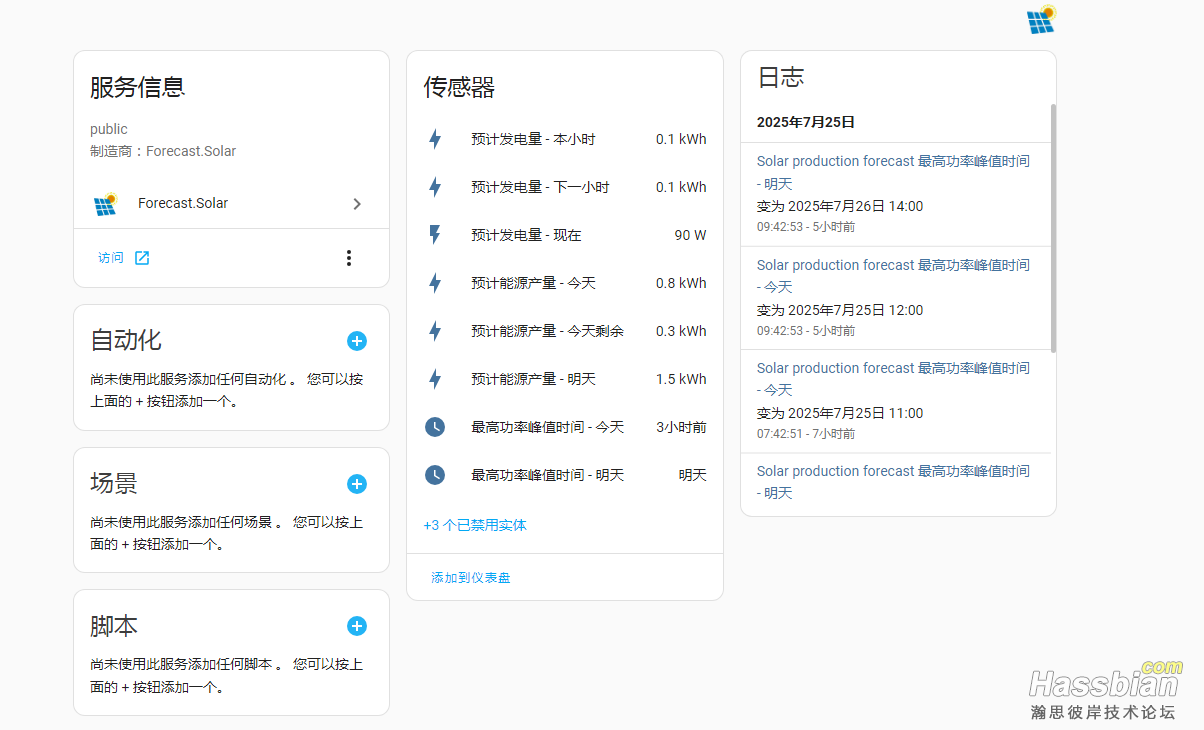Click the 2025年7月25日 date header in log
Viewport: 1204px width, 730px height.
point(806,122)
